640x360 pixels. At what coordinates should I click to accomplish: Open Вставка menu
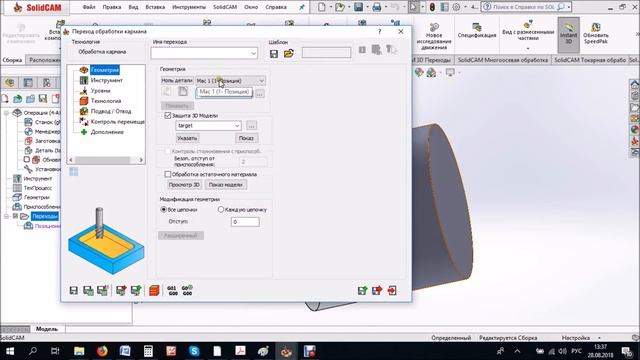click(155, 7)
